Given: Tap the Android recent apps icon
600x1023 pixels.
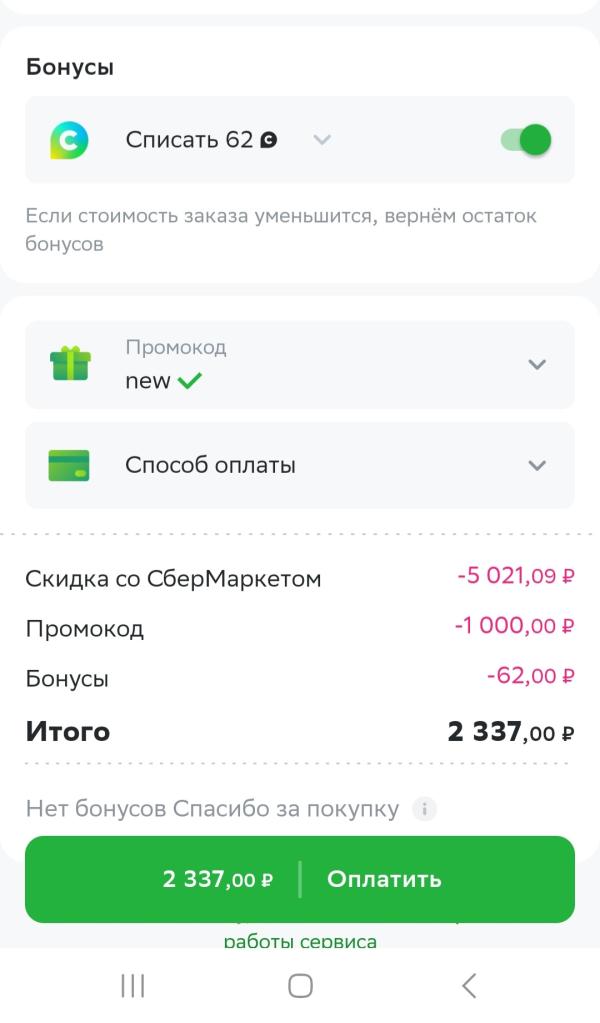Looking at the screenshot, I should (x=132, y=986).
